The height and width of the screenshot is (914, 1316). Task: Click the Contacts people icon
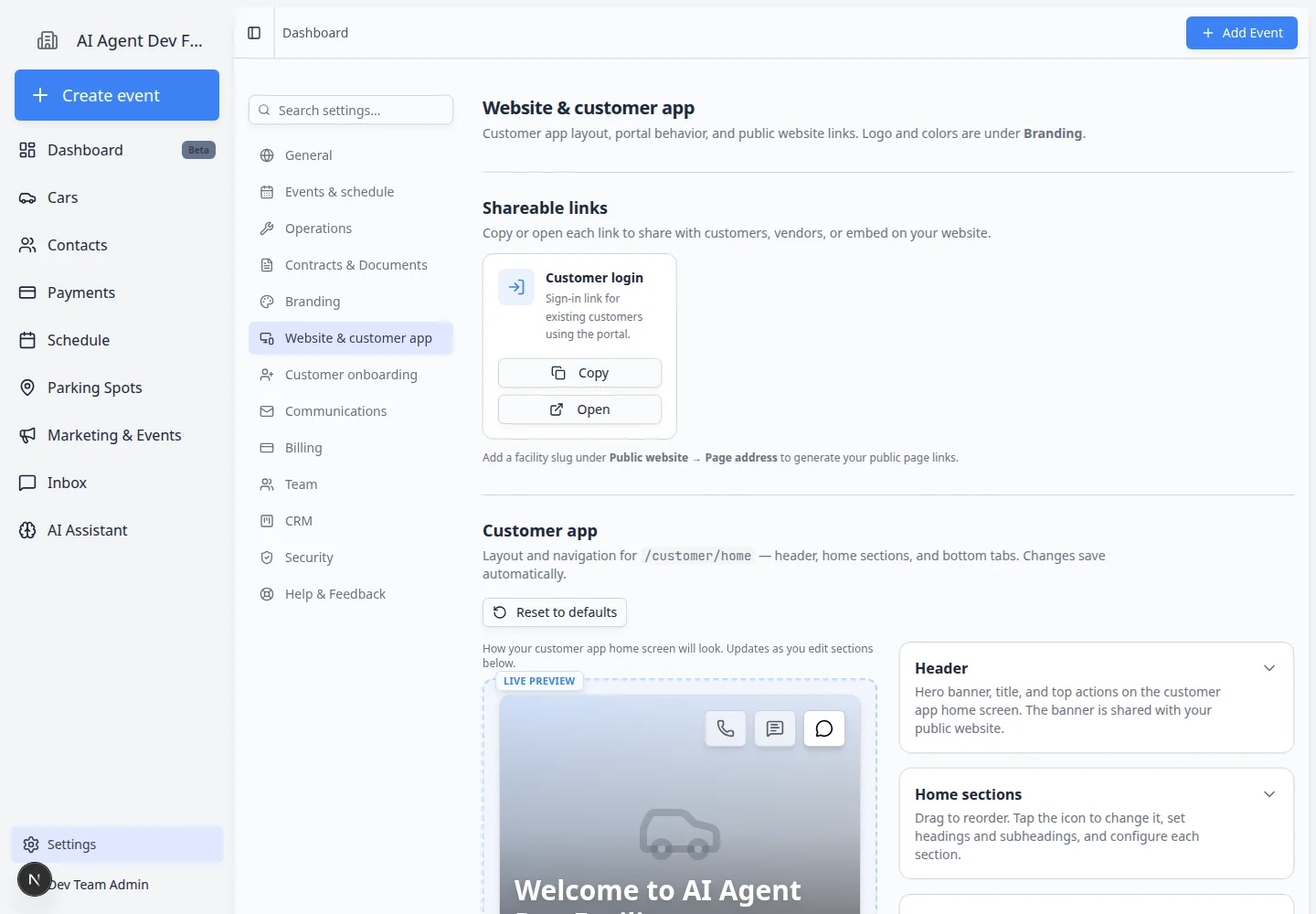27,245
